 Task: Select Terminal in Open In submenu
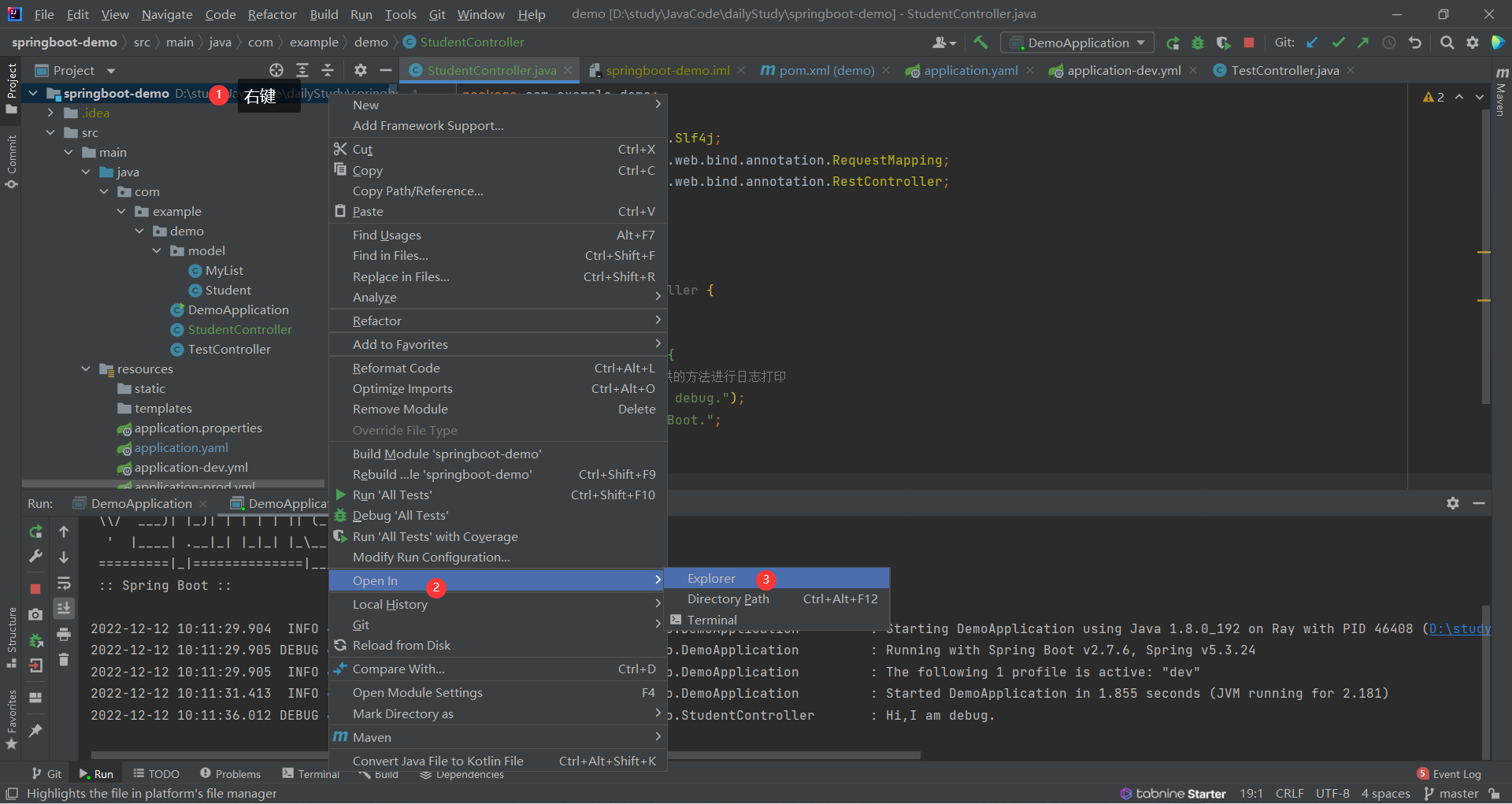[x=777, y=620]
